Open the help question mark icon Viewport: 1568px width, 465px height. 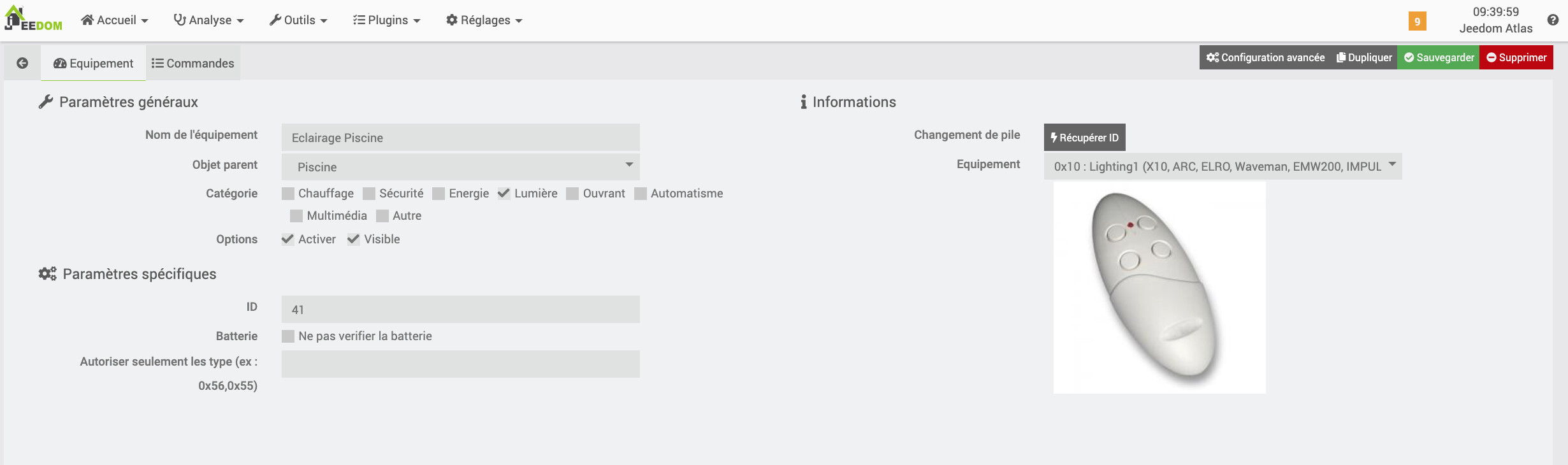click(1553, 20)
